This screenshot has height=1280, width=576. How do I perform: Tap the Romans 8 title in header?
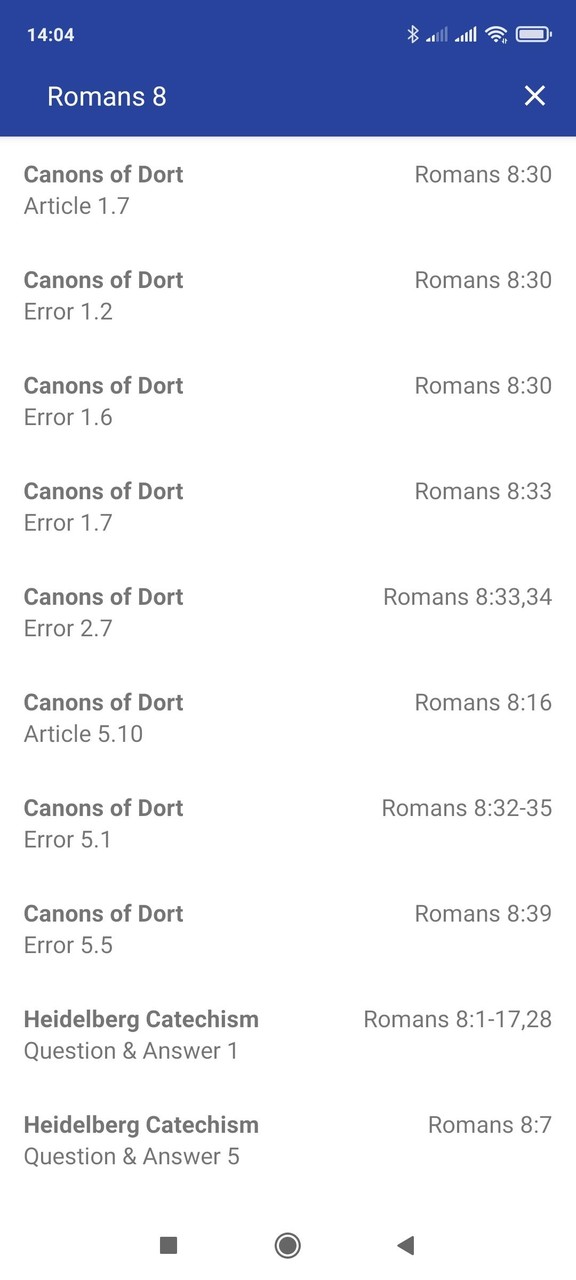107,96
